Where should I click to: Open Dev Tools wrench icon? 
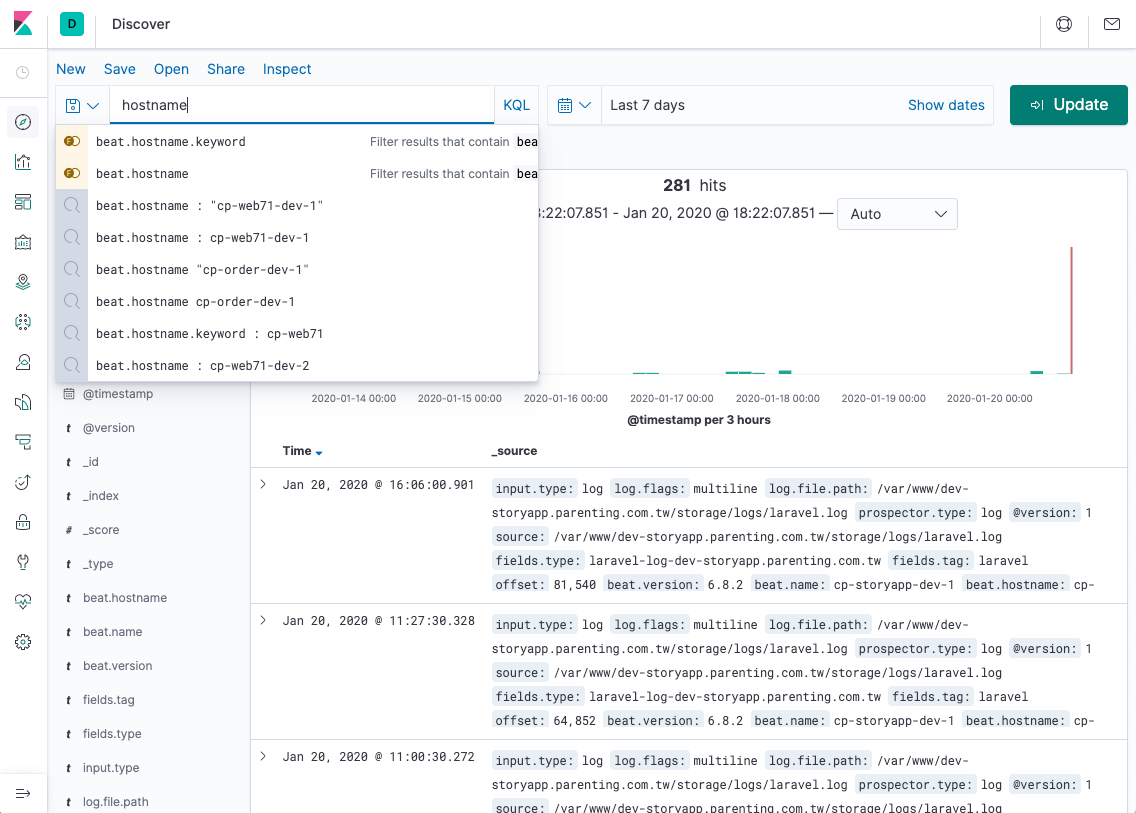[x=23, y=561]
